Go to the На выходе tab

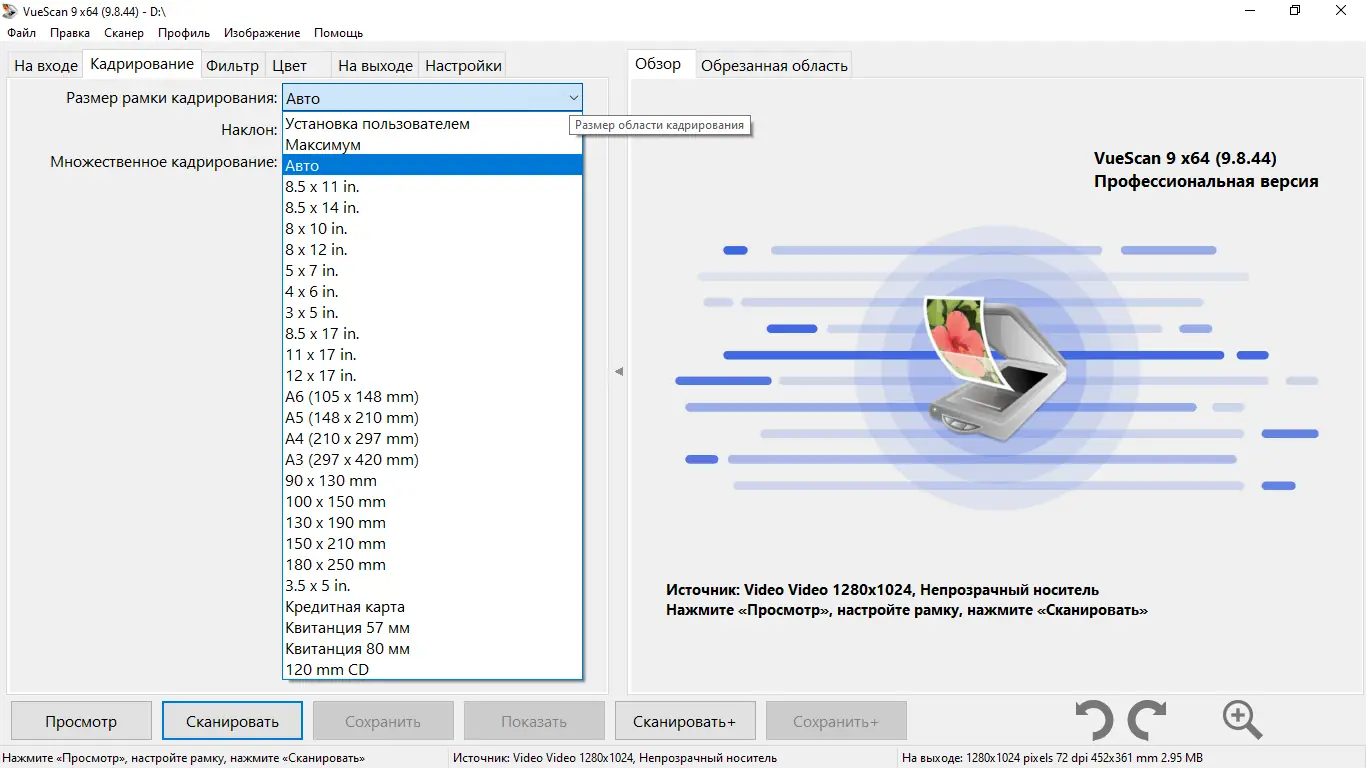click(375, 65)
